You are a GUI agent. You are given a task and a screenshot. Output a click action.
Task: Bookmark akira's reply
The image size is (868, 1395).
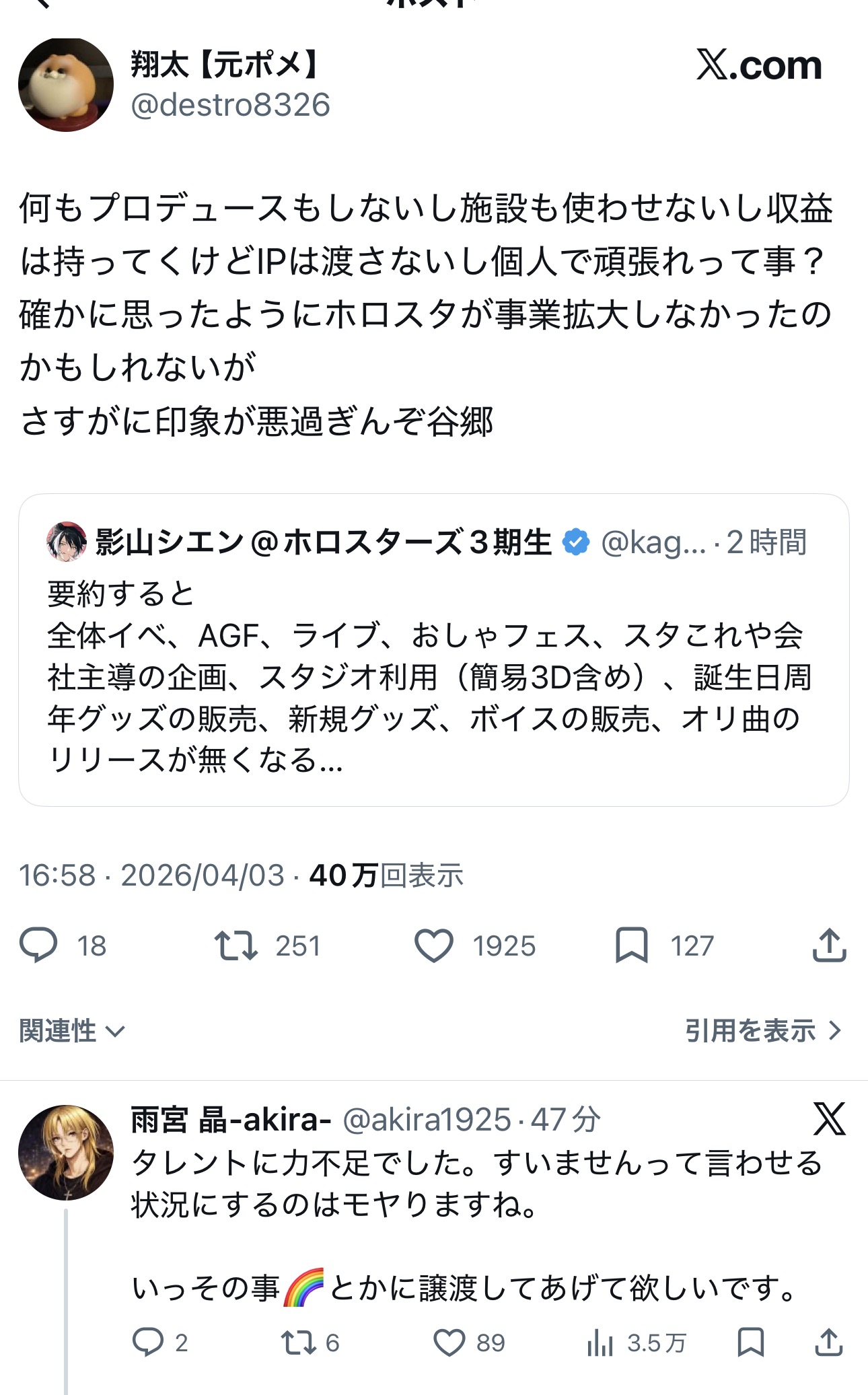[750, 1343]
